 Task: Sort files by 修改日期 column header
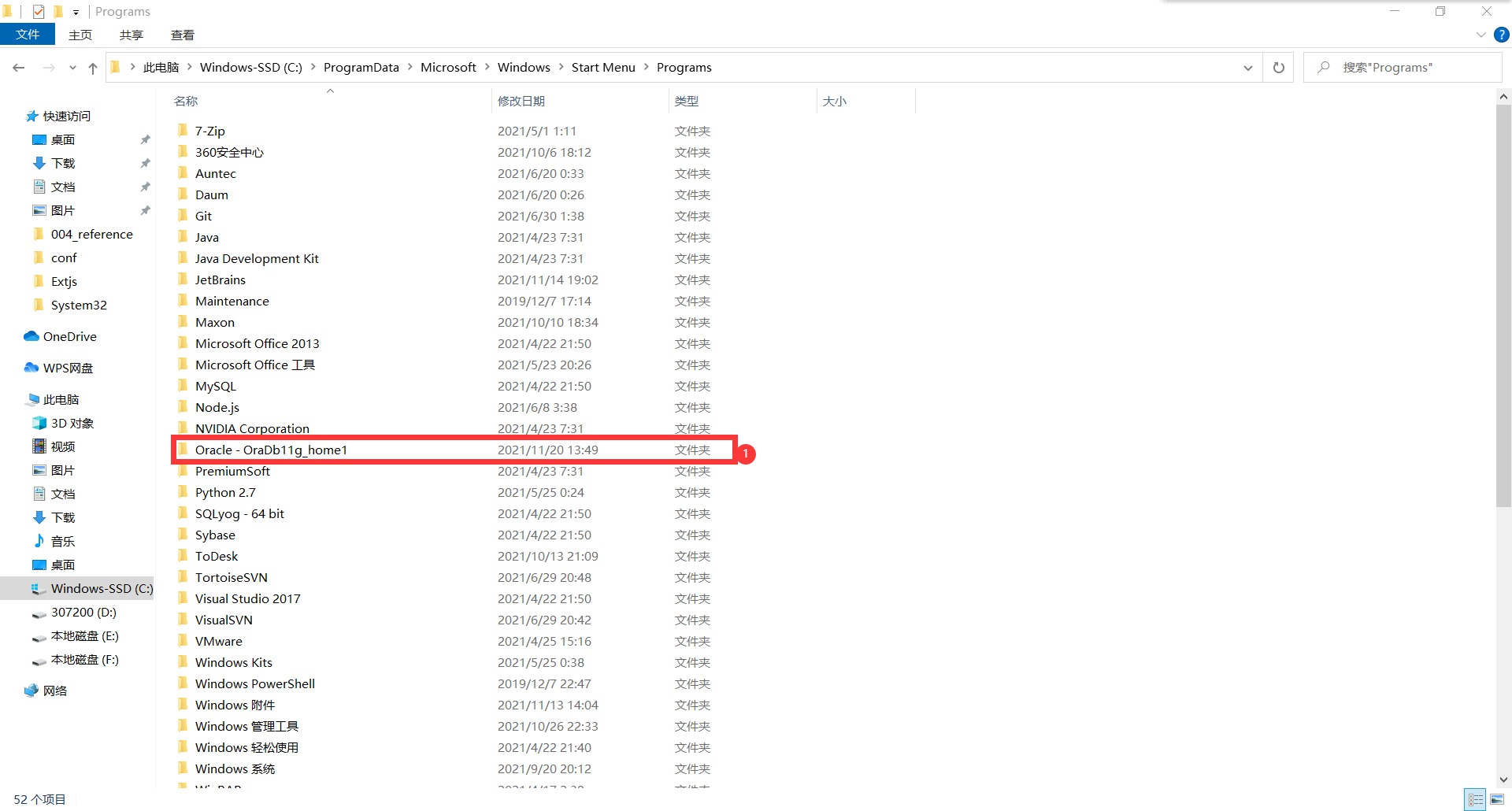click(x=521, y=101)
